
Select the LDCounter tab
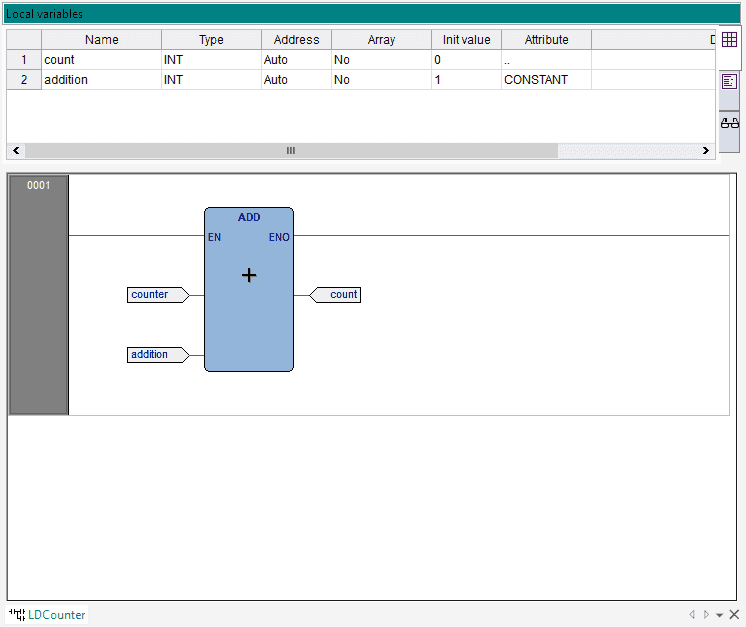pyautogui.click(x=56, y=614)
